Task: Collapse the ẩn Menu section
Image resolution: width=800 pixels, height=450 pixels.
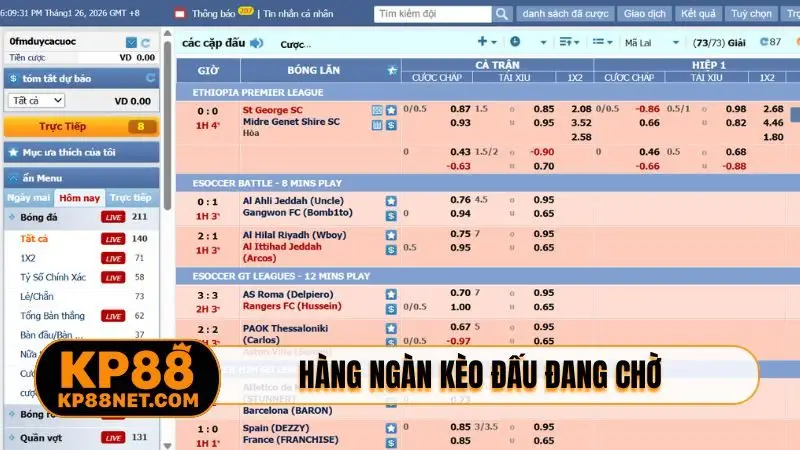Action: click(82, 178)
